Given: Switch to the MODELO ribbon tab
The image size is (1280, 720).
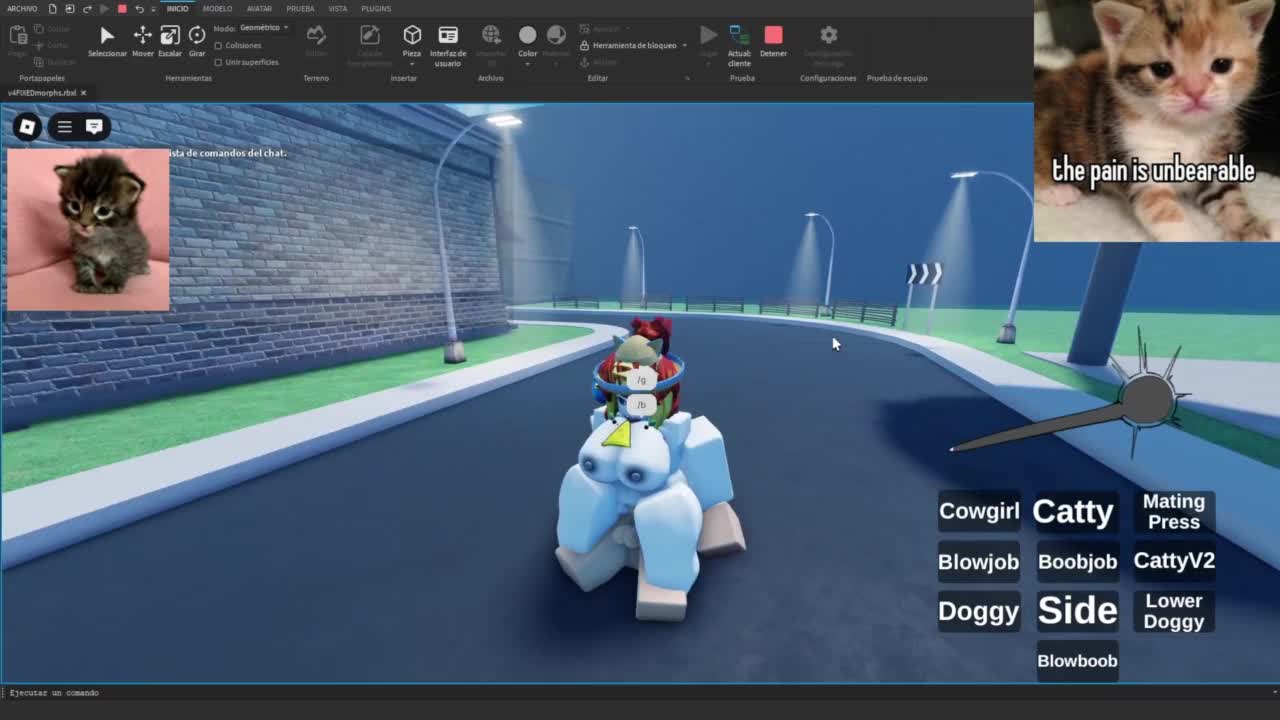Looking at the screenshot, I should point(217,9).
